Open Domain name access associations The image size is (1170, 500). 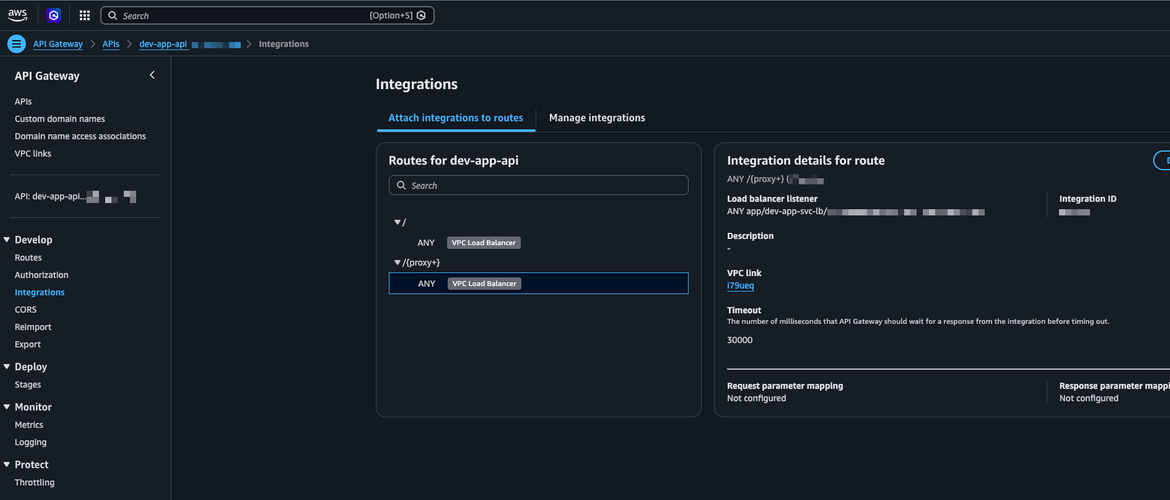(81, 136)
